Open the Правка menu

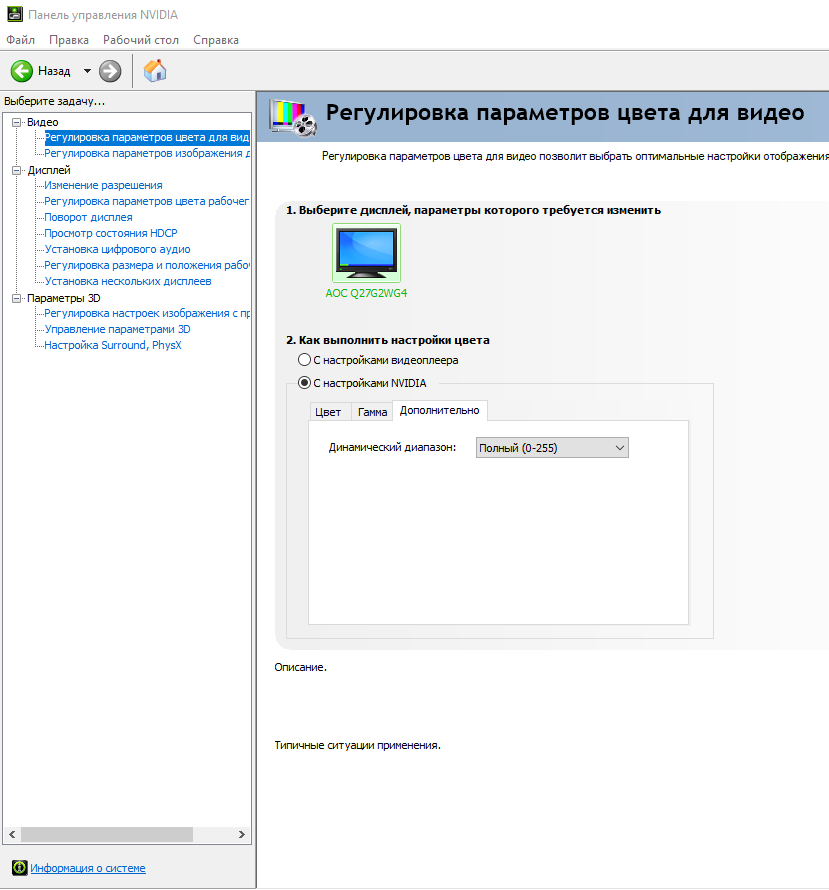click(69, 40)
